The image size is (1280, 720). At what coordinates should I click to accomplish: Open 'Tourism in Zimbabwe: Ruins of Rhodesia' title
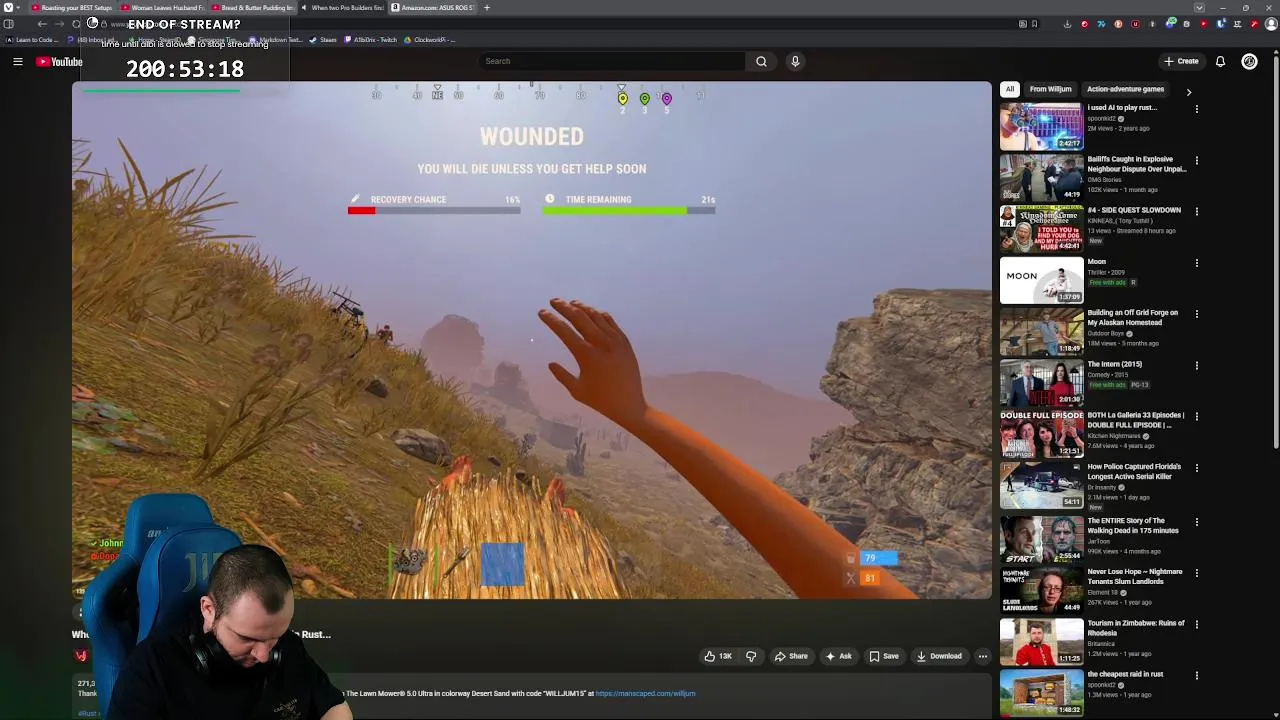pos(1136,628)
